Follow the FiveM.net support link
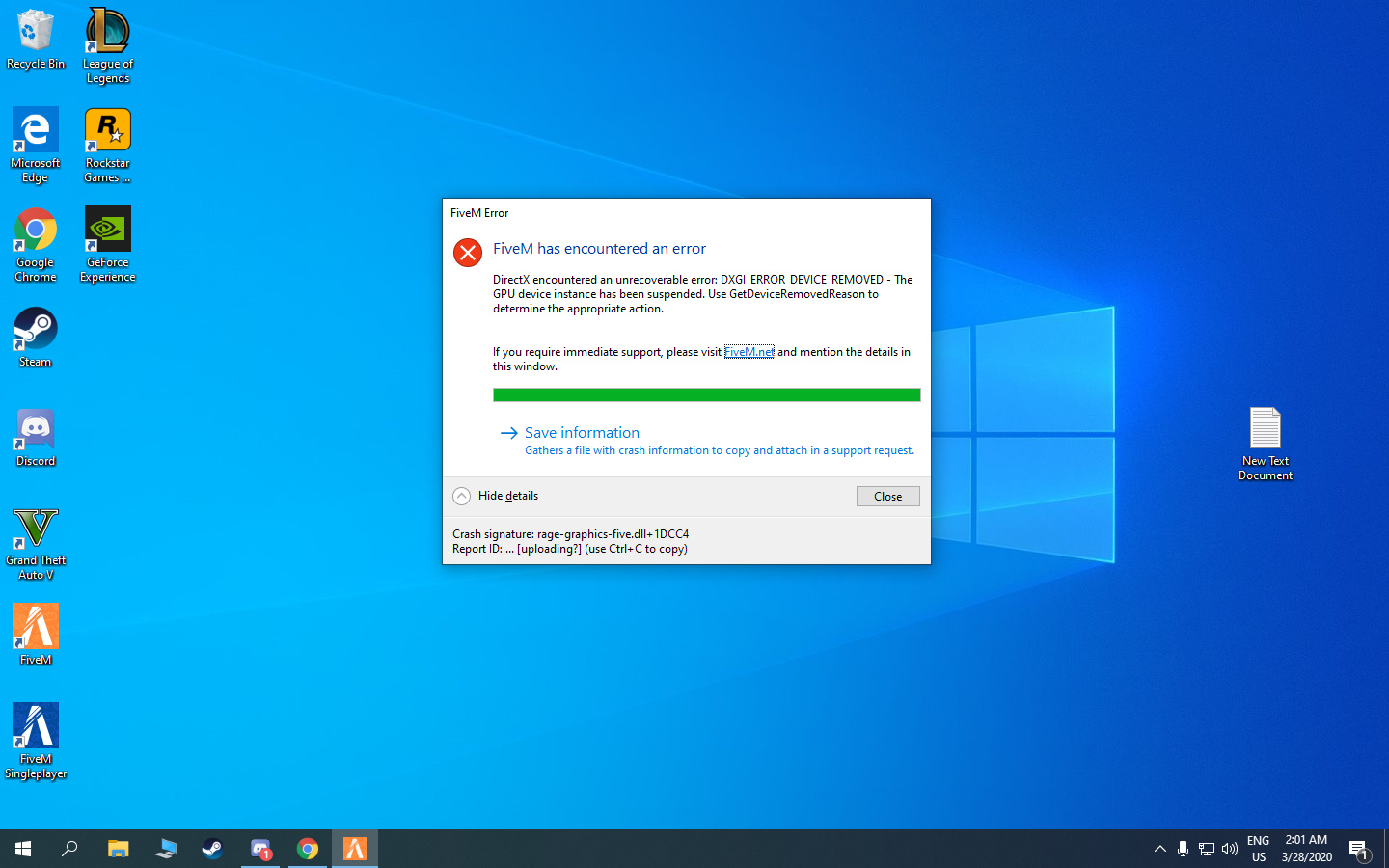This screenshot has width=1389, height=868. pos(749,352)
